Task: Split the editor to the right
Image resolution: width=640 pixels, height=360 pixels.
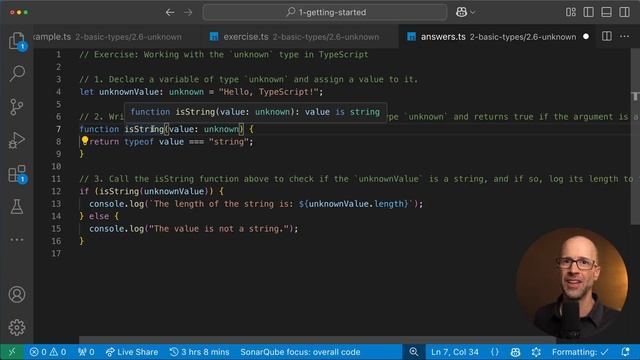Action: tap(607, 36)
